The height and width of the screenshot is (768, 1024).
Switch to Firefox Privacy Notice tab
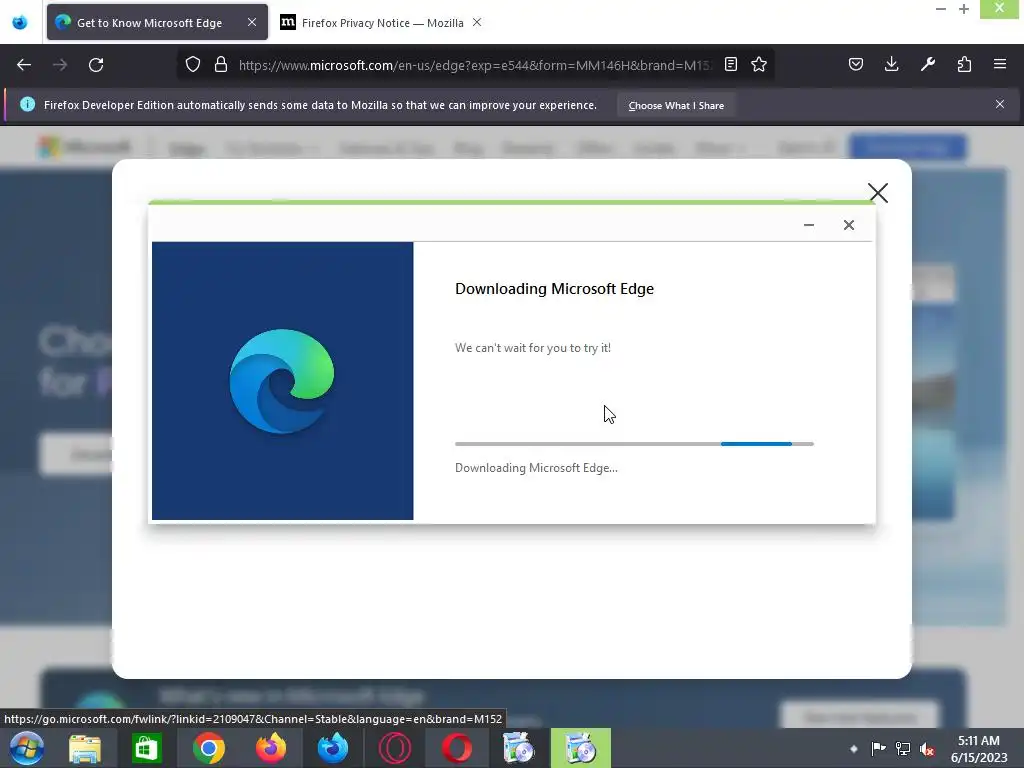(x=382, y=23)
